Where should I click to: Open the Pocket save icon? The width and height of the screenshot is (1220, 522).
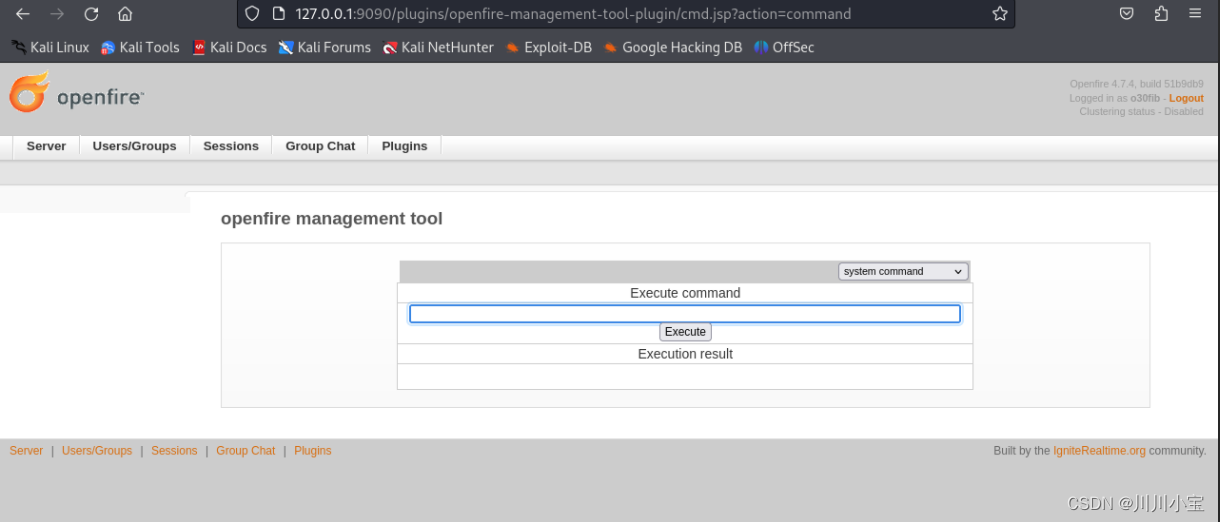1126,14
